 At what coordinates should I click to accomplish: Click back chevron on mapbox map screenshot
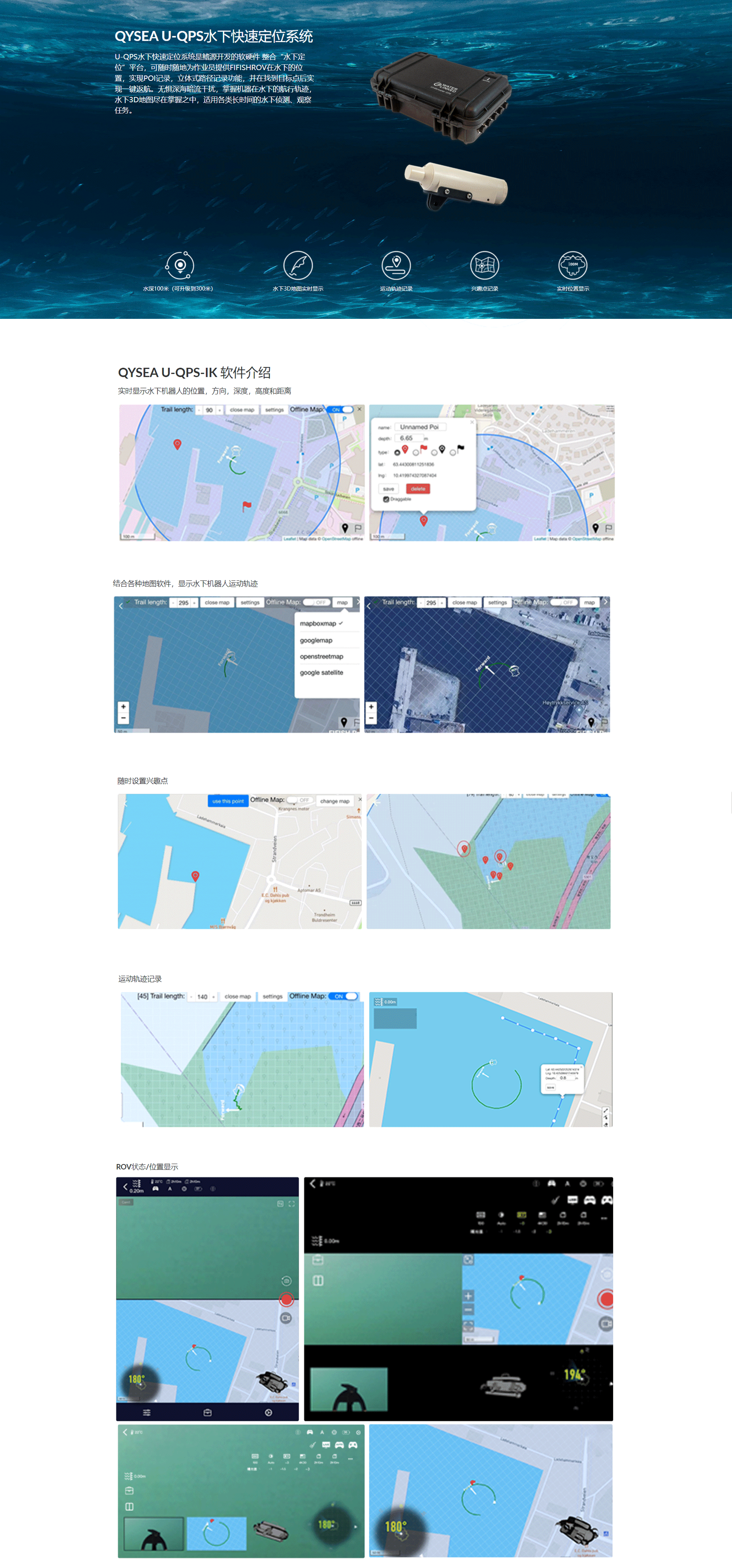(120, 606)
